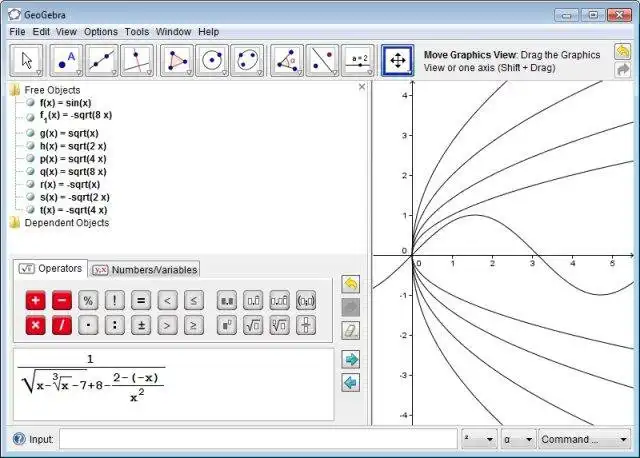Click the blue left arrow in formula editor
This screenshot has width=640, height=458.
pos(351,383)
